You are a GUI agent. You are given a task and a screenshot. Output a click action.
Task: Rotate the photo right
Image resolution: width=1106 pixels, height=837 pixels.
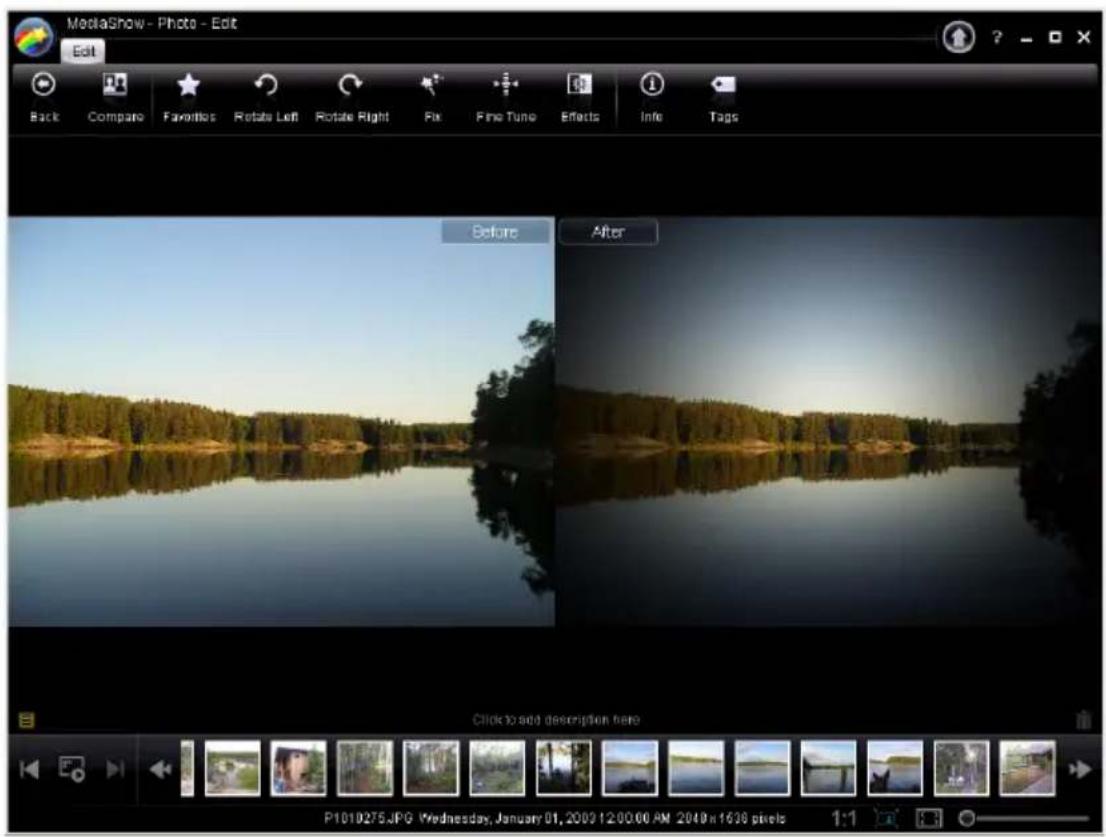[351, 97]
